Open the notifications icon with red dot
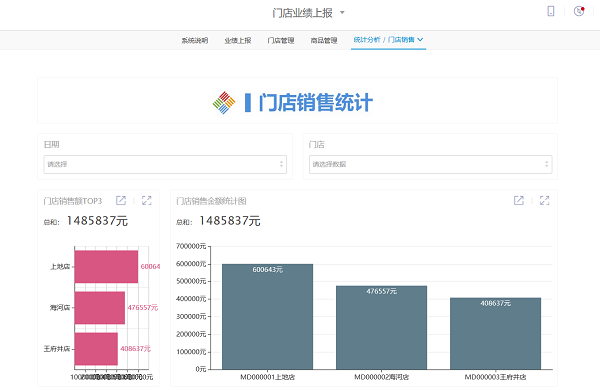 (579, 11)
